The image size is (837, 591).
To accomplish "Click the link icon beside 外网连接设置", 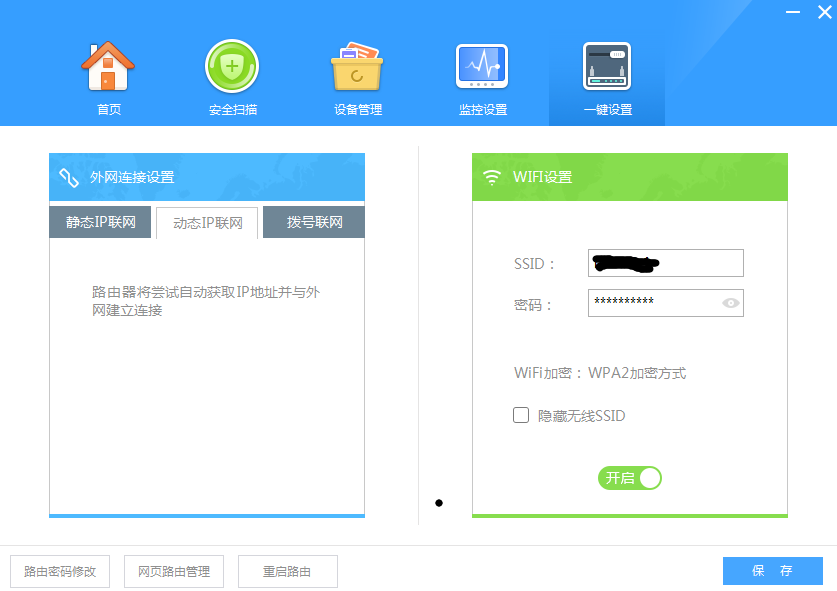I will (x=68, y=176).
